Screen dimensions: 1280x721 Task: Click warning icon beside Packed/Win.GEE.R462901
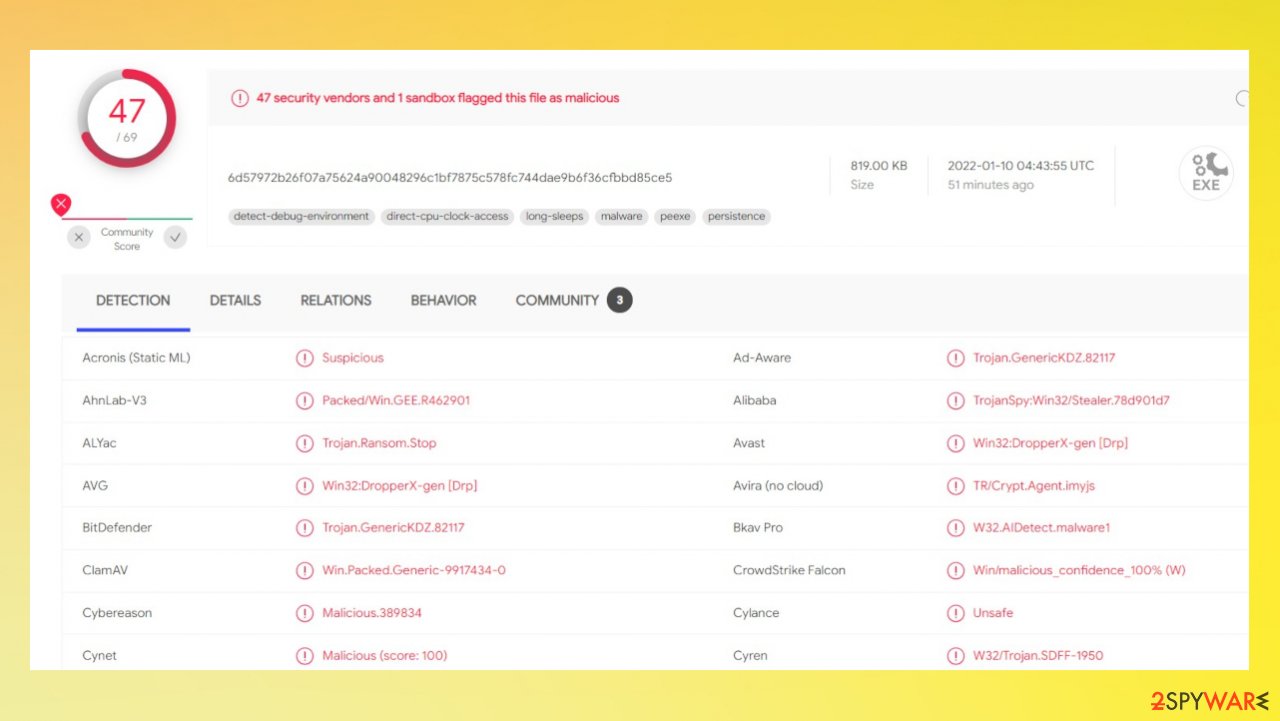click(305, 401)
